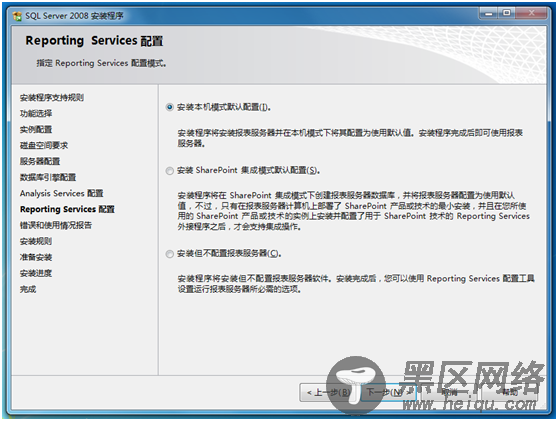Screen dimensions: 558x421
Task: Select the 安装进度 step in sidebar
Action: (x=36, y=273)
